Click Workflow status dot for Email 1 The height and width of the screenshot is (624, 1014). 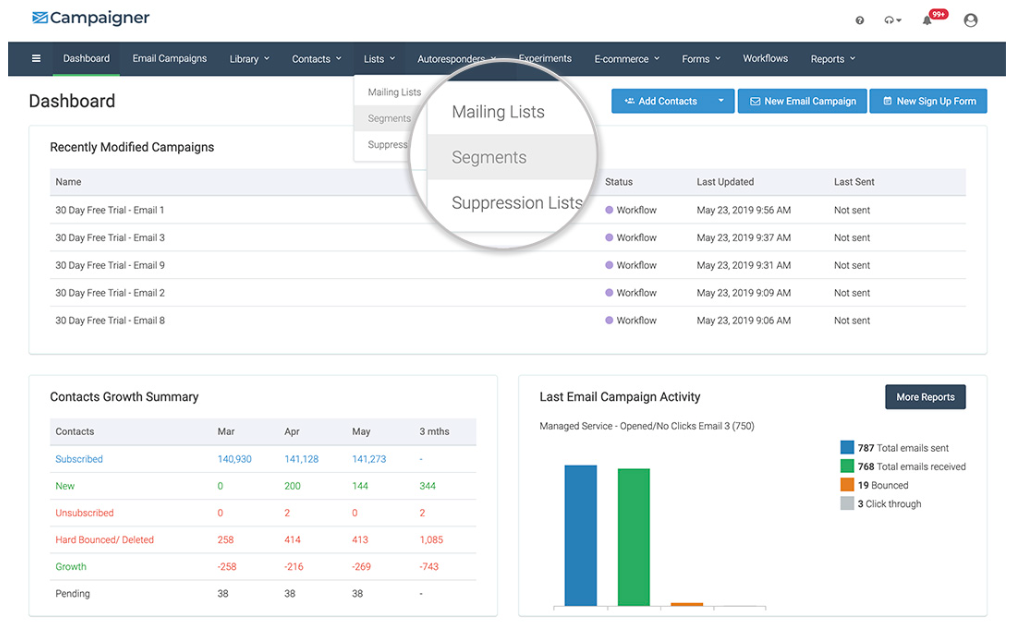click(x=609, y=210)
